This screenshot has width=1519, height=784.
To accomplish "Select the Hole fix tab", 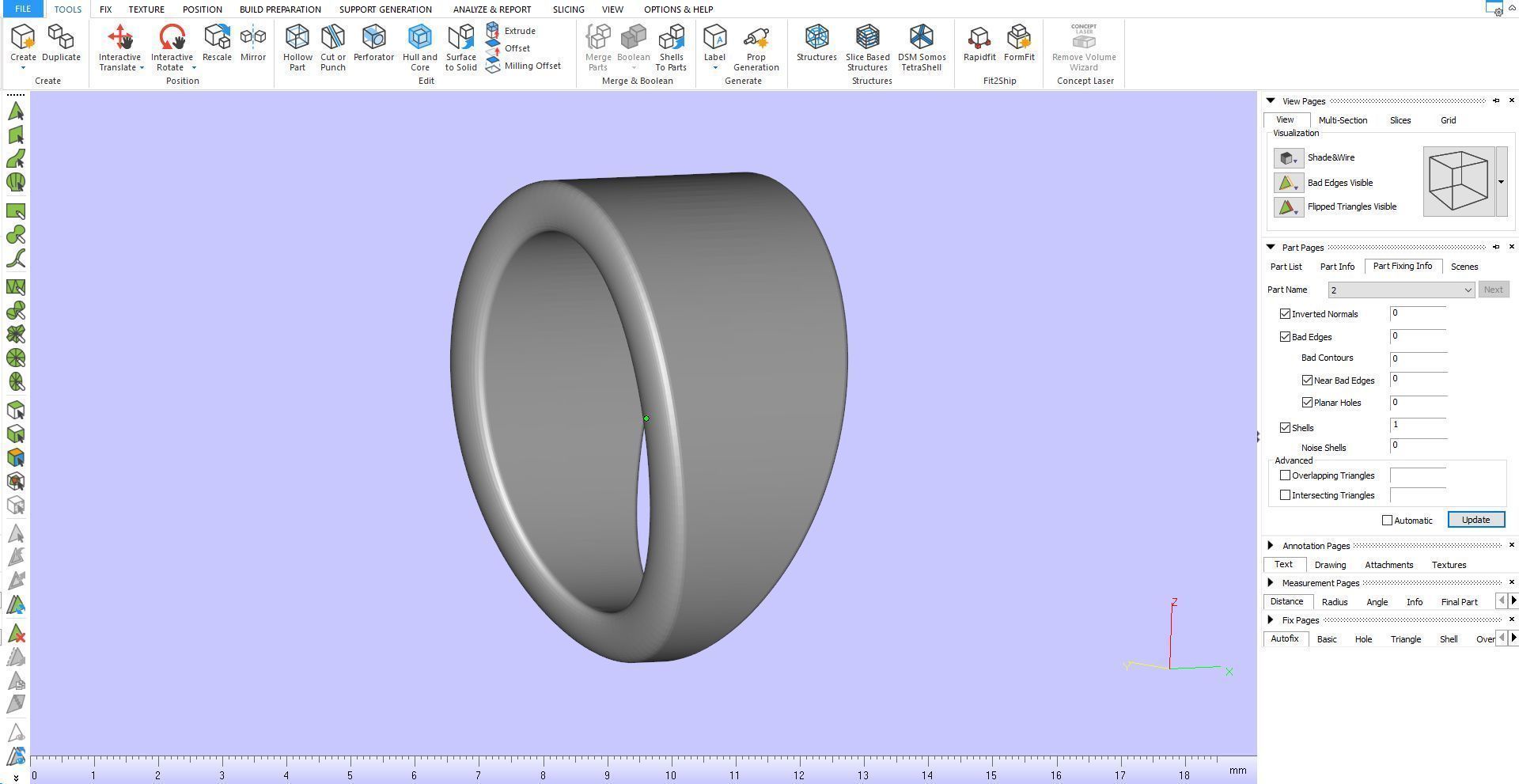I will click(x=1363, y=639).
